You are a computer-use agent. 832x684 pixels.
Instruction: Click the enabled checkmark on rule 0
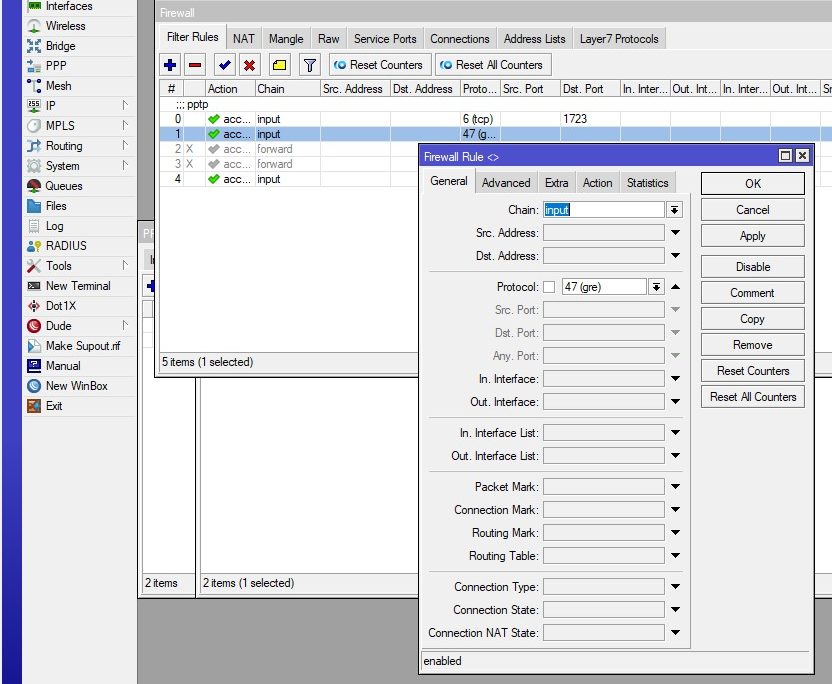pos(214,119)
